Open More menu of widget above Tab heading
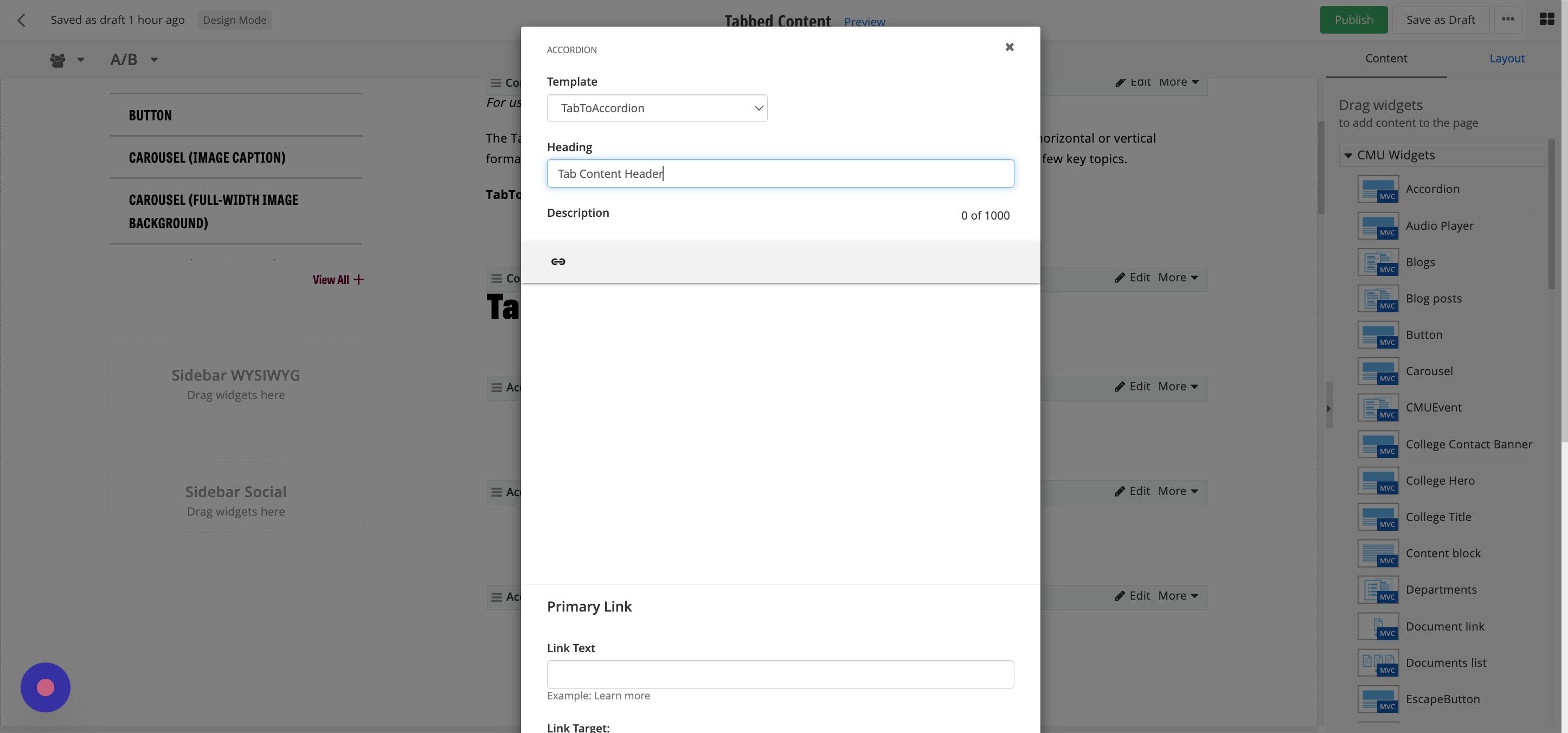The width and height of the screenshot is (1568, 733). point(1178,278)
